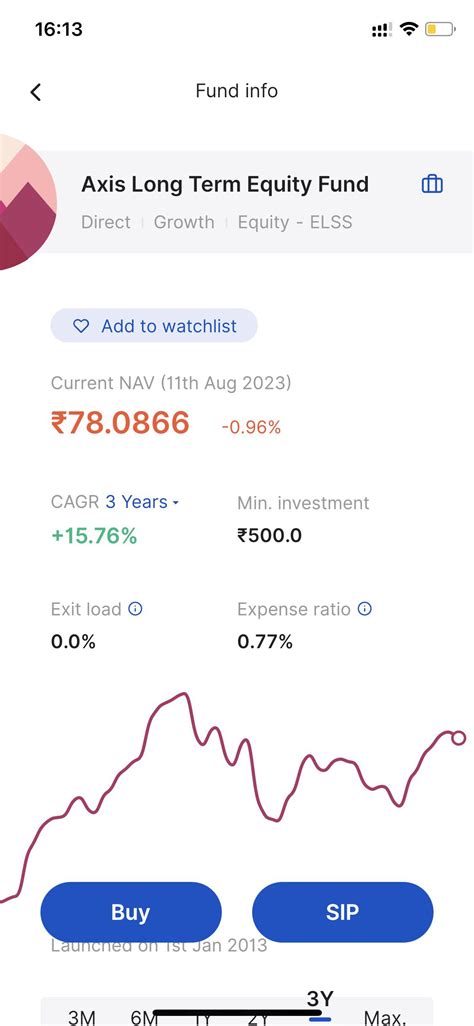Add fund to watchlist
Screen dimensions: 474x1026
(154, 325)
